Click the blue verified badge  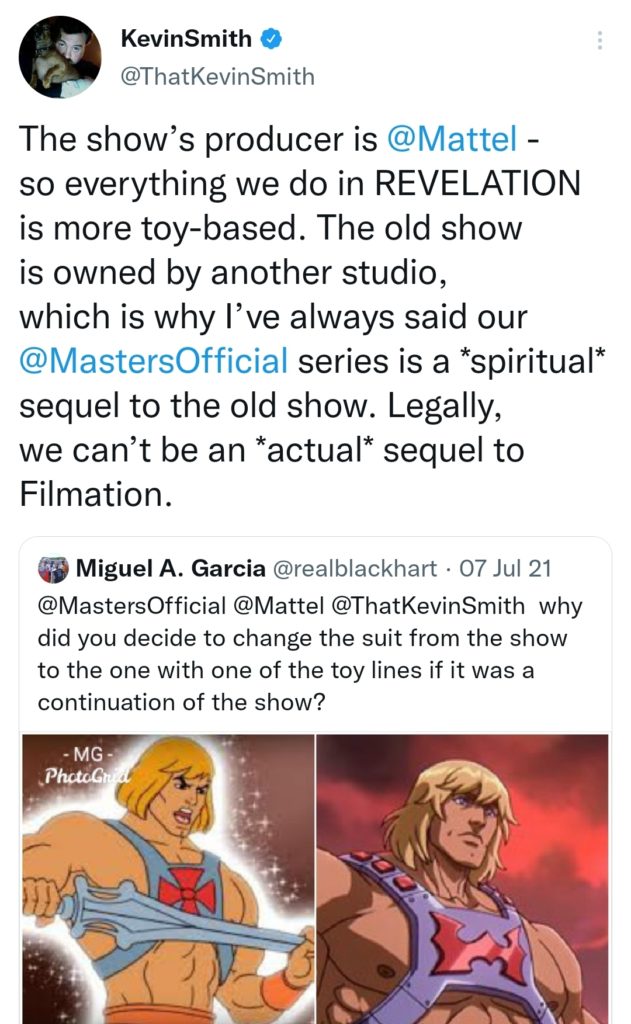[x=271, y=41]
